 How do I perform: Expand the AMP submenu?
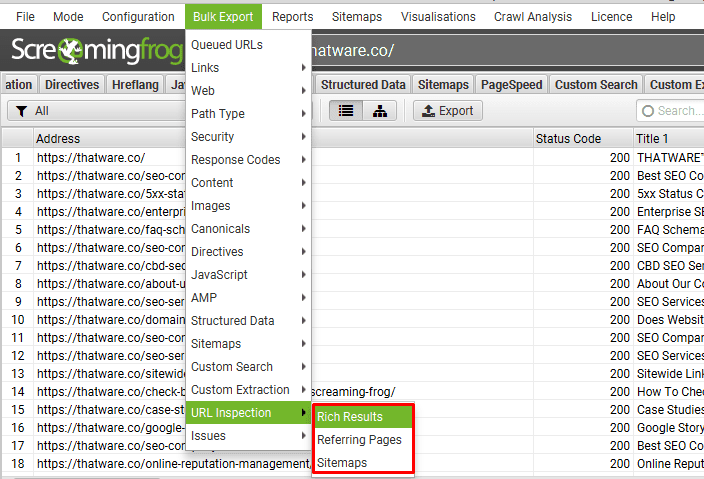click(x=248, y=298)
